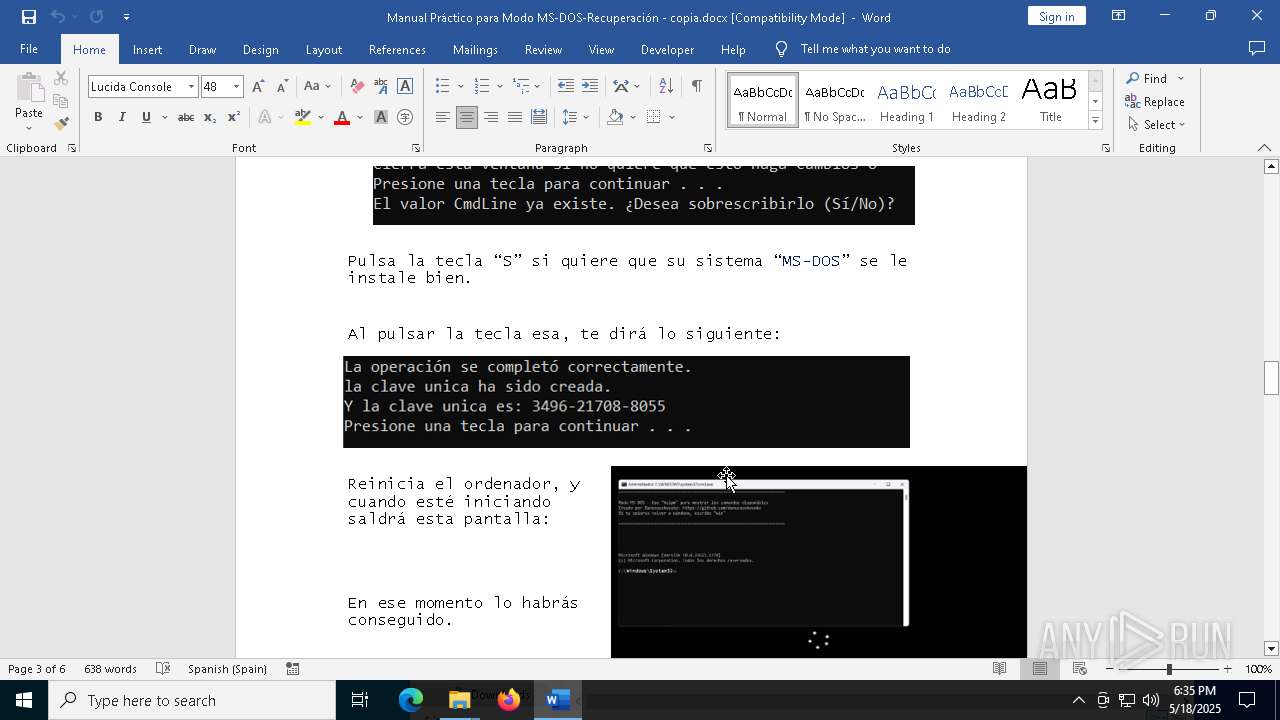Apply yellow text highlight color
Viewport: 1280px width, 720px height.
tap(303, 117)
